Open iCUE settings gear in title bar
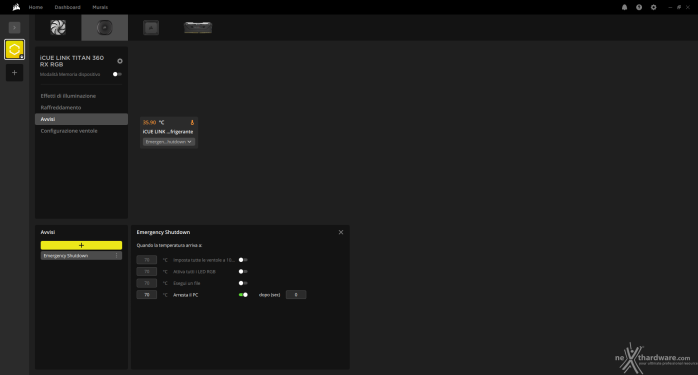Image resolution: width=698 pixels, height=375 pixels. 653,7
